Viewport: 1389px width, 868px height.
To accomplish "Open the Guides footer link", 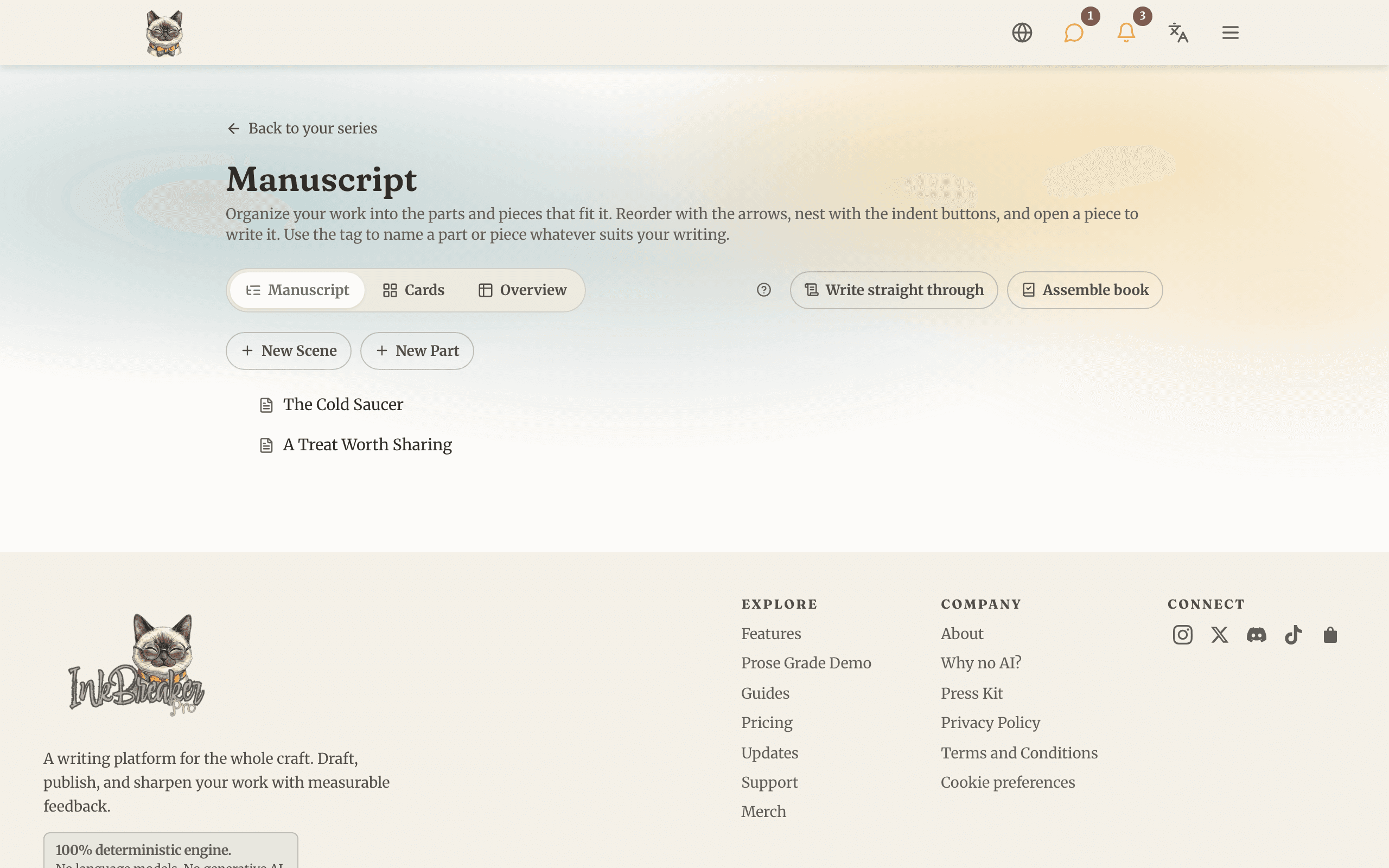I will pyautogui.click(x=765, y=693).
